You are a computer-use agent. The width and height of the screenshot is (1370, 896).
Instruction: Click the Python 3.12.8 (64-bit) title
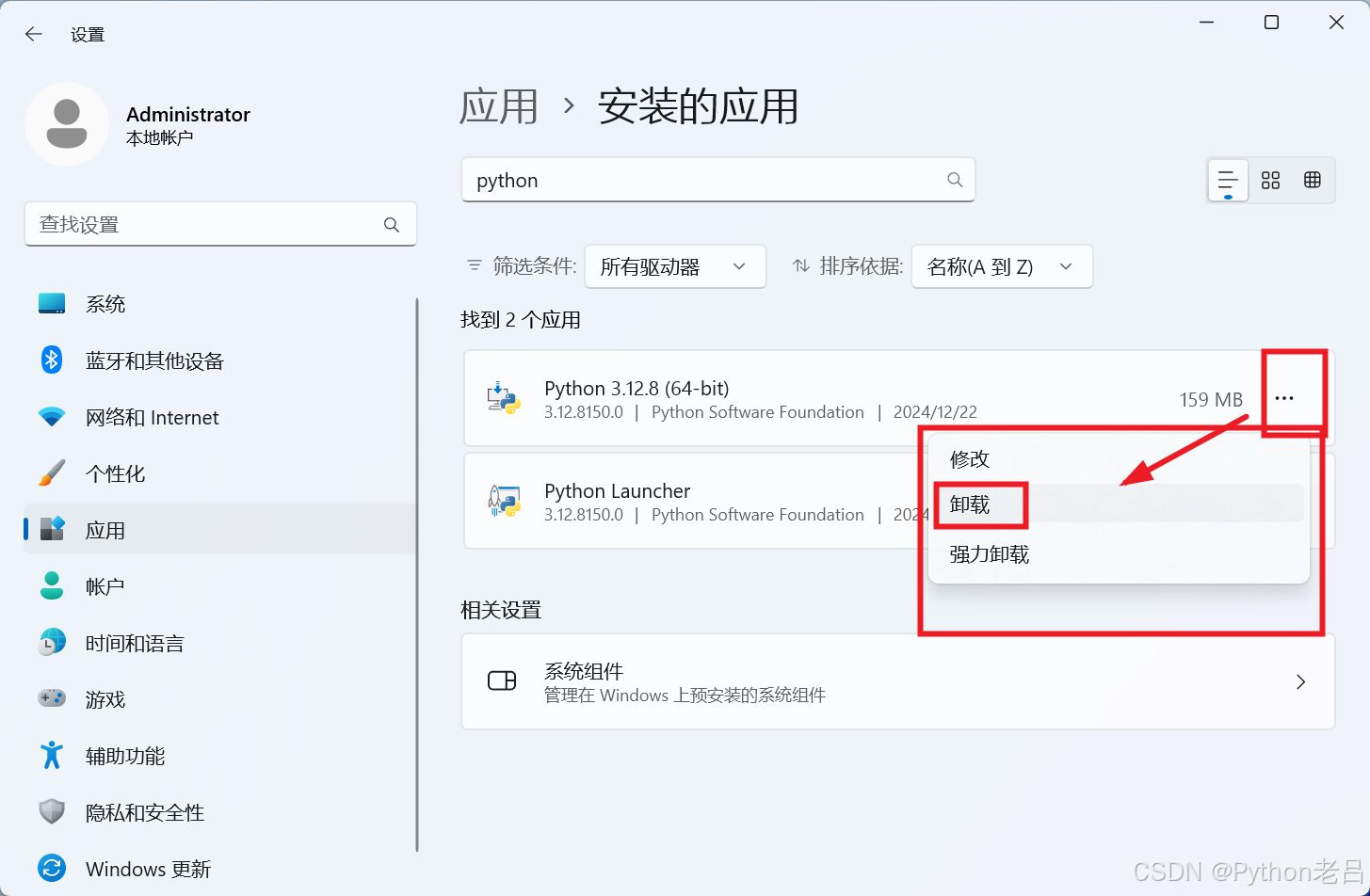tap(637, 389)
